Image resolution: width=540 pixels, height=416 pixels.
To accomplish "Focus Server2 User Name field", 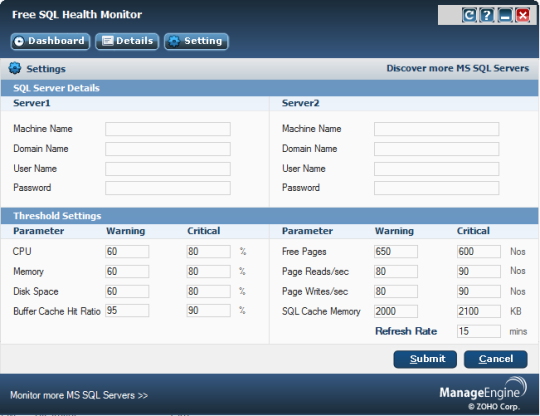I will (436, 169).
